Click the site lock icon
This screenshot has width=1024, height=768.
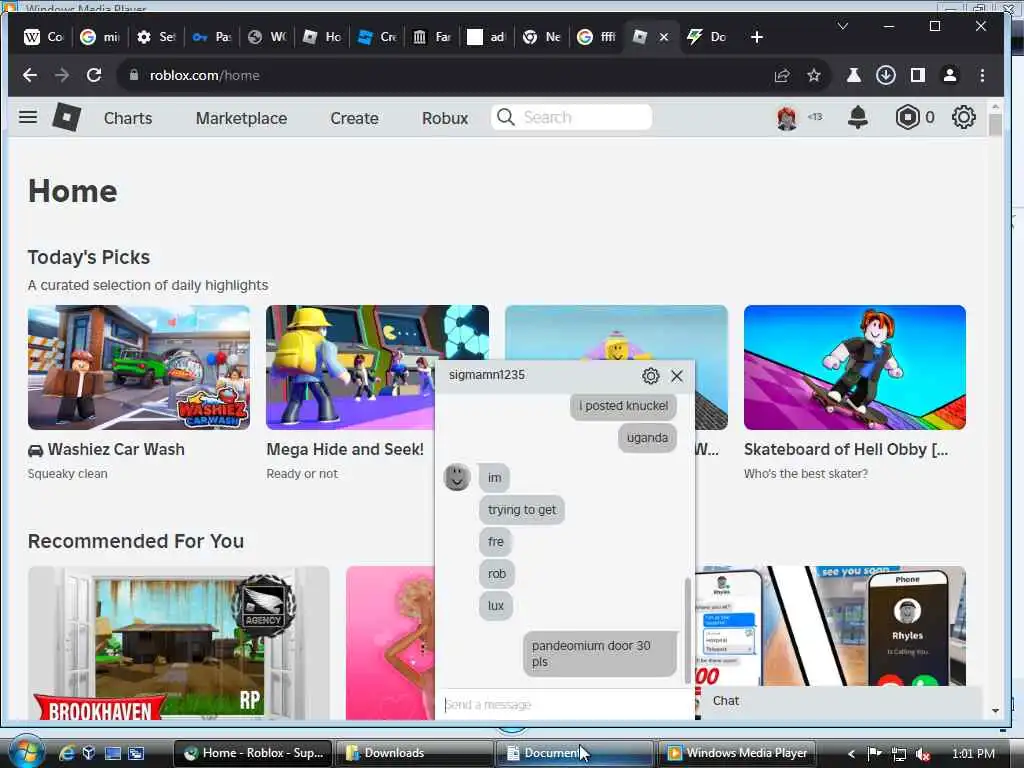coord(134,75)
